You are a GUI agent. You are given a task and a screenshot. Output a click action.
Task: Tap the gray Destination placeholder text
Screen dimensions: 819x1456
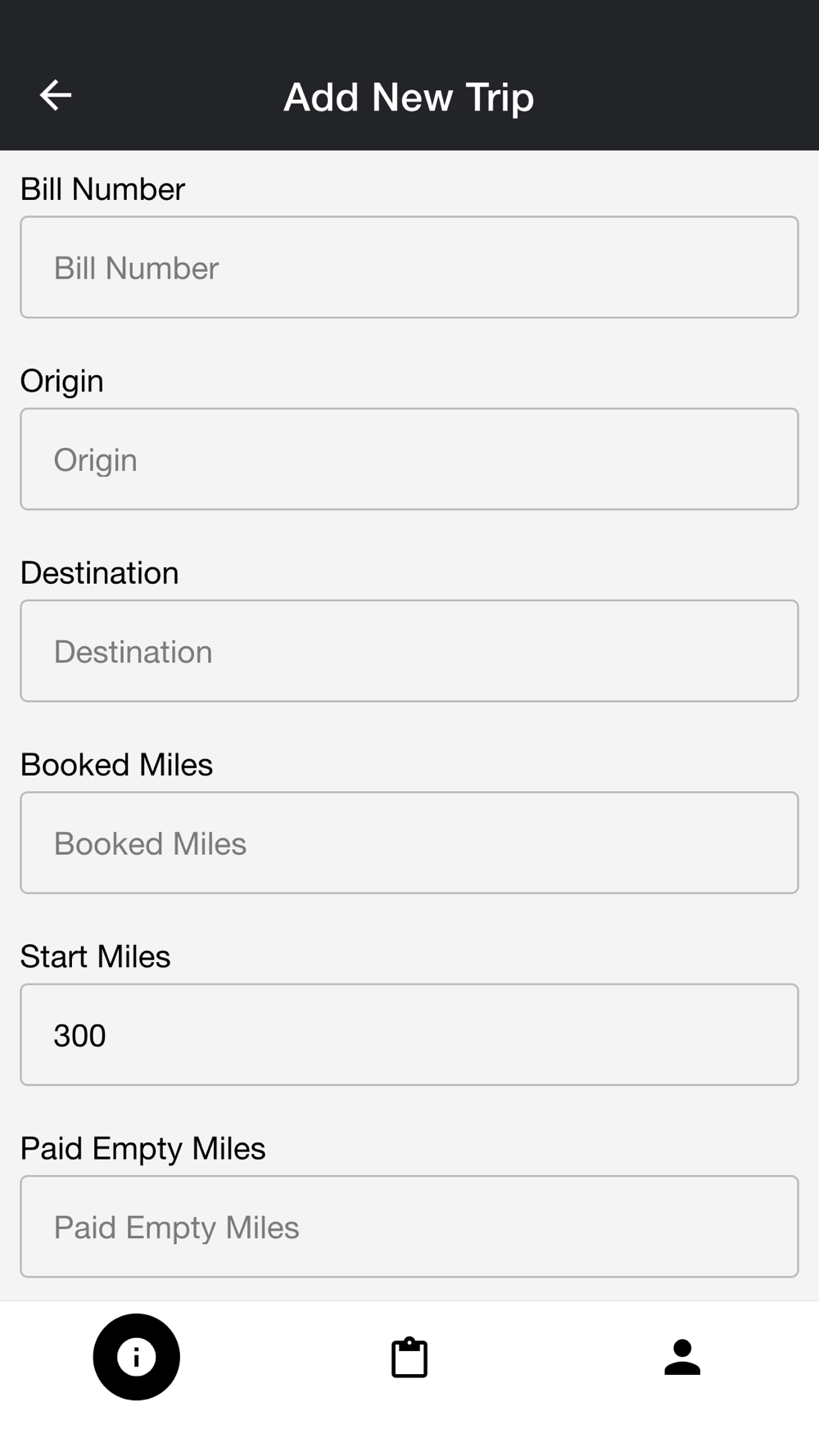coord(133,652)
